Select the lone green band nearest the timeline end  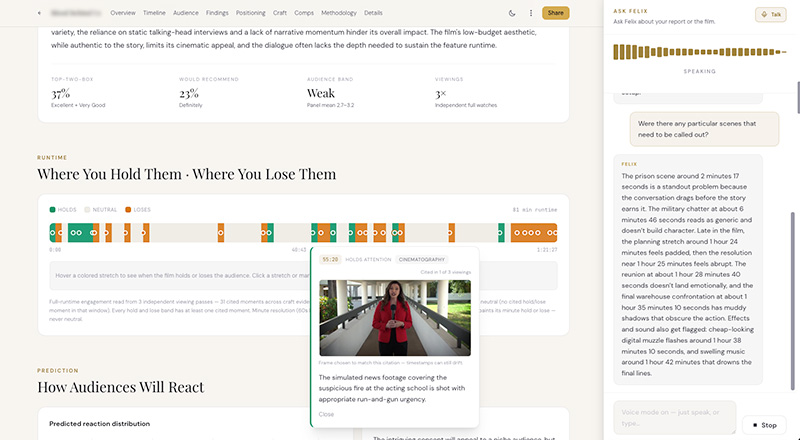tap(502, 233)
